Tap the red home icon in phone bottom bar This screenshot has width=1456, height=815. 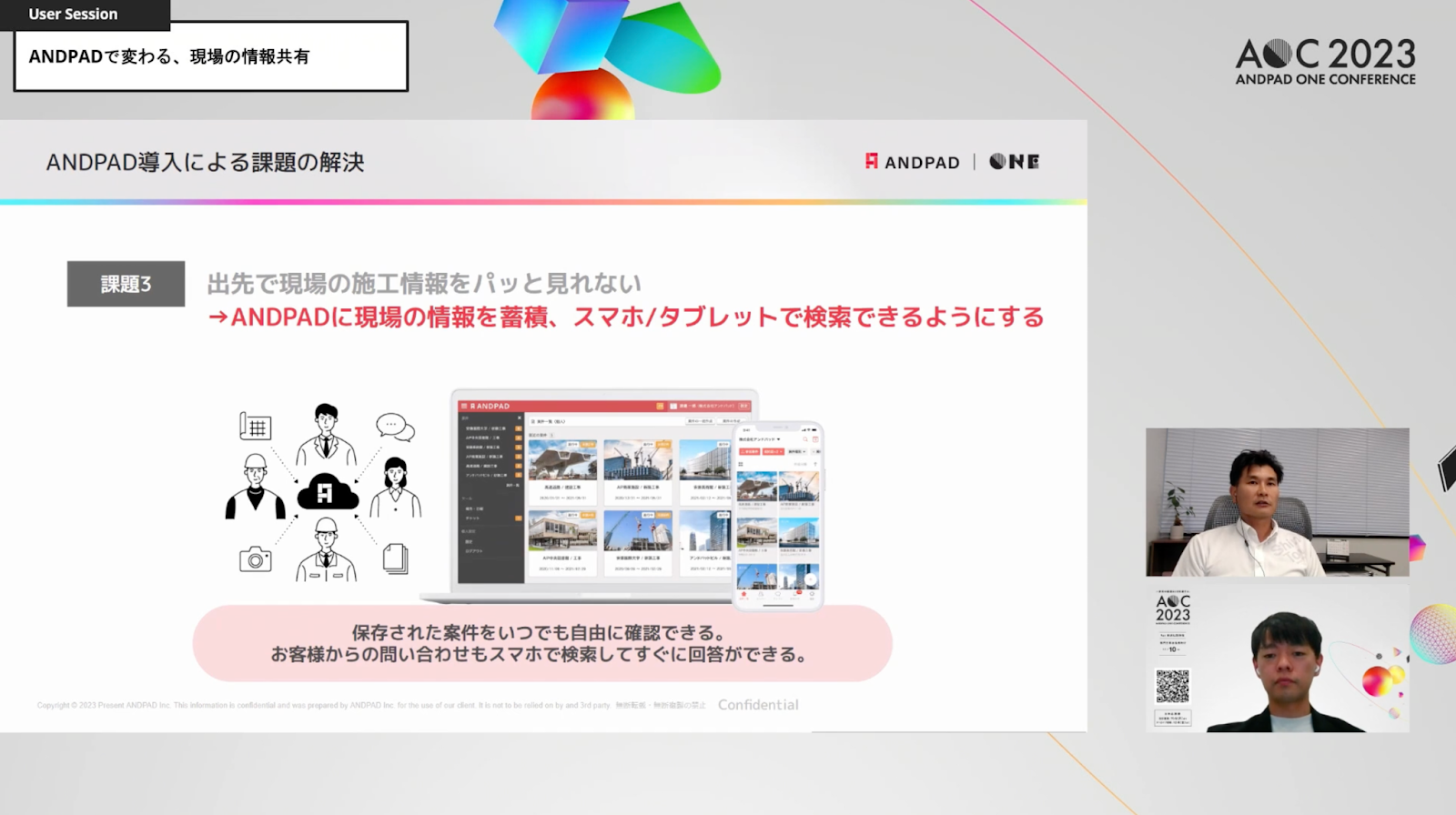(744, 594)
